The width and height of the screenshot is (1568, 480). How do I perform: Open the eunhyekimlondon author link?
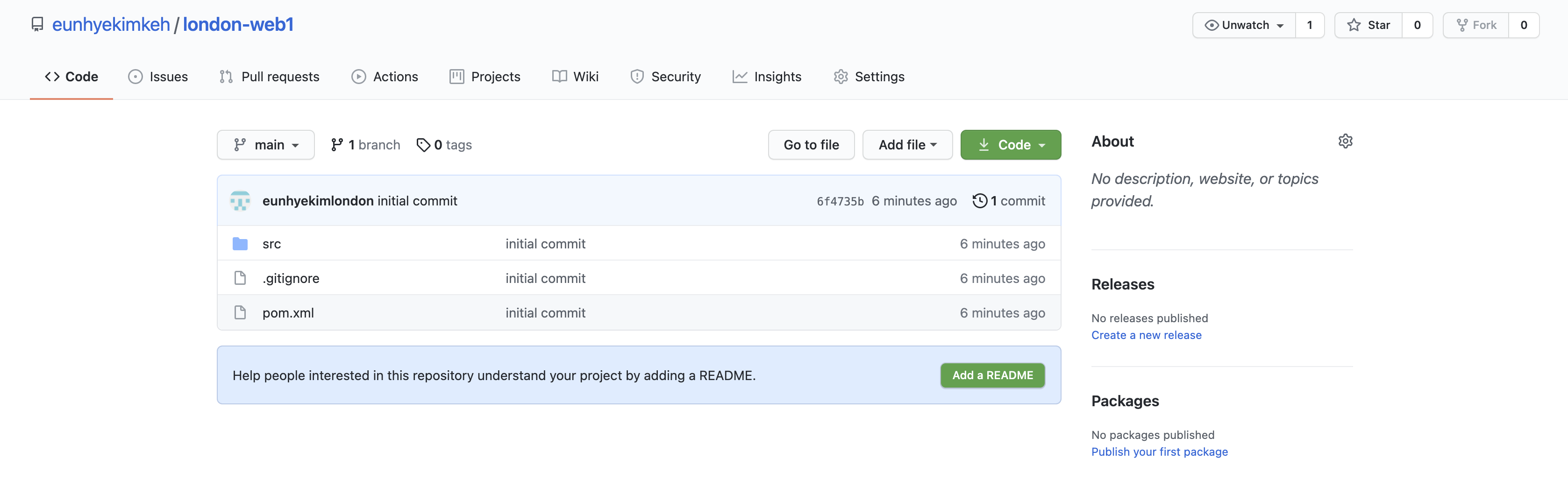pyautogui.click(x=318, y=201)
